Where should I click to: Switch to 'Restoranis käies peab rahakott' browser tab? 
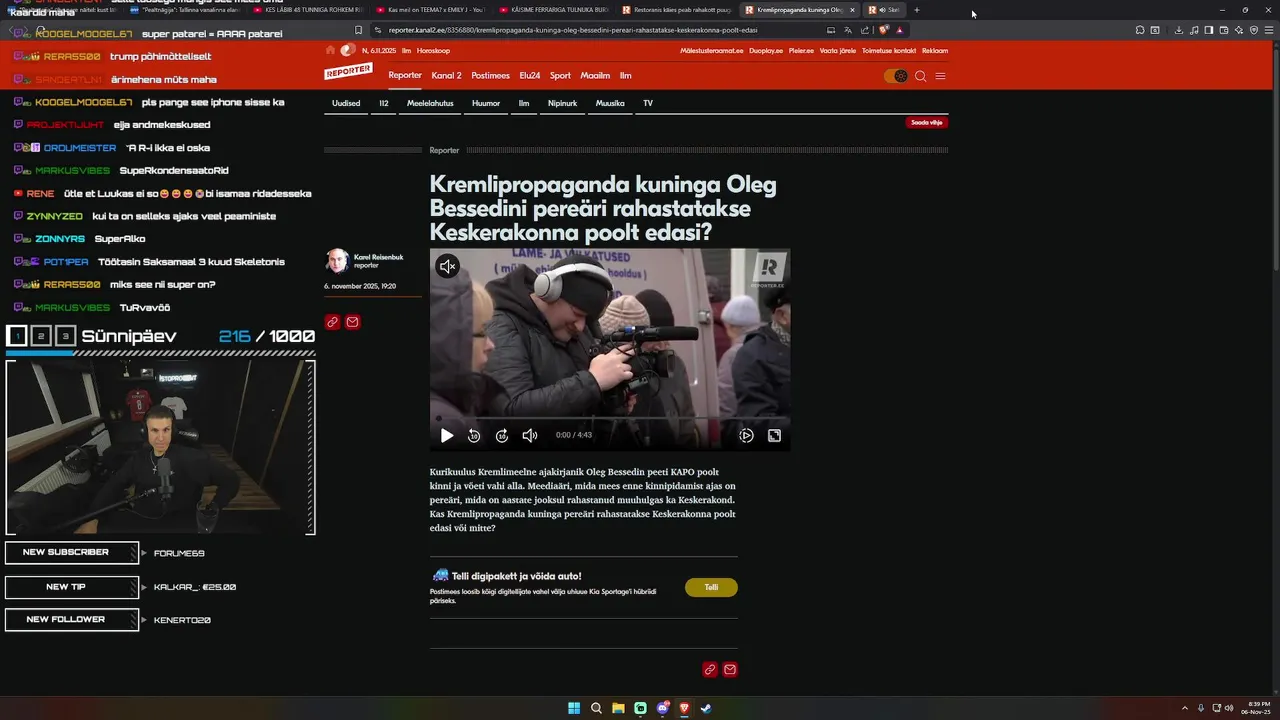click(676, 10)
